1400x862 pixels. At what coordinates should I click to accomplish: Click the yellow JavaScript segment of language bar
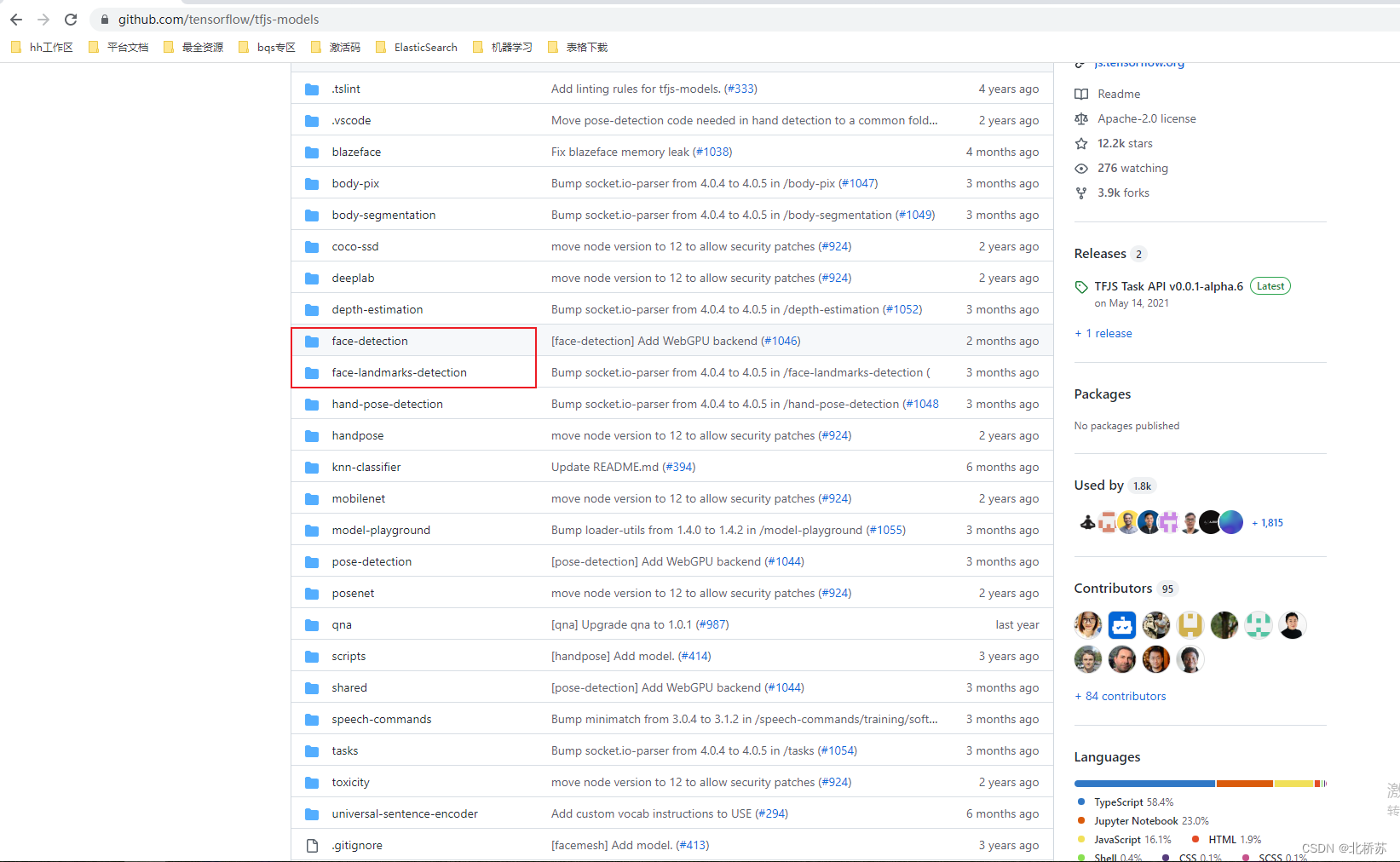pos(1293,784)
